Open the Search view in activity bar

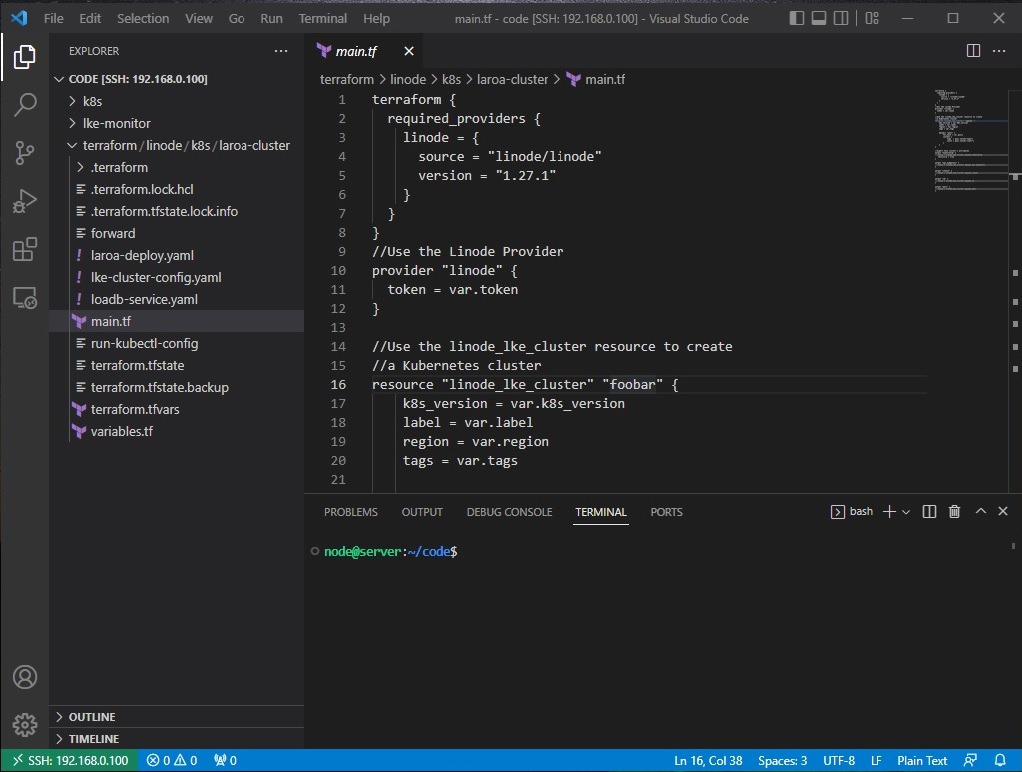coord(25,104)
